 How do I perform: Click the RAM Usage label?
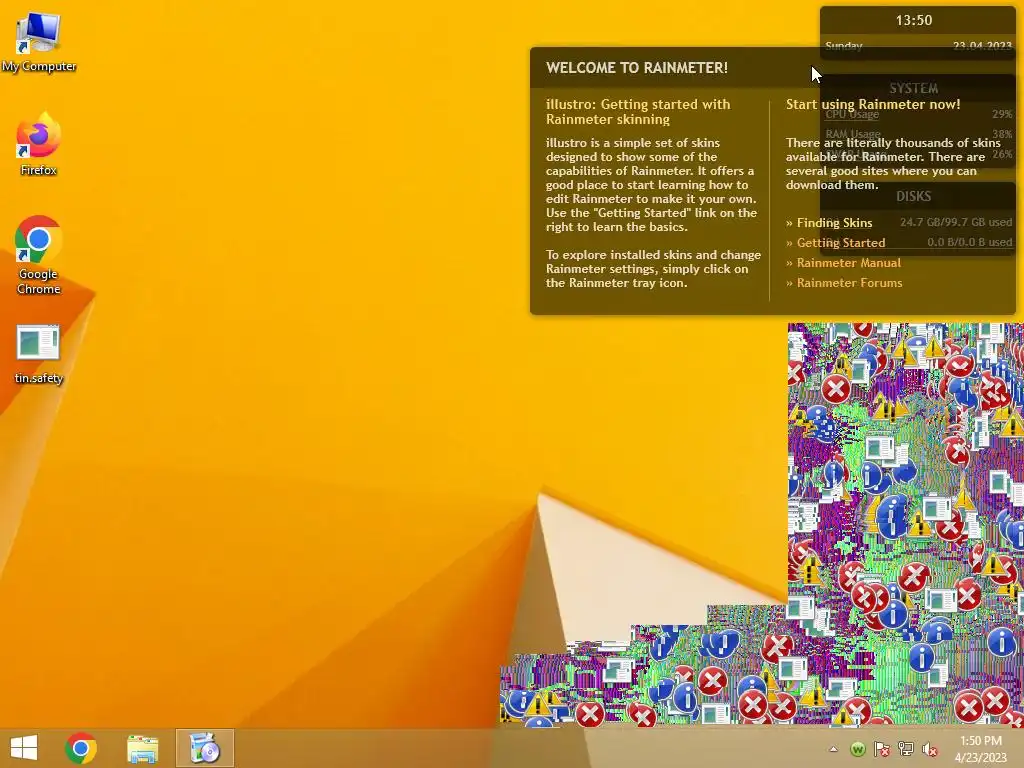tap(853, 134)
